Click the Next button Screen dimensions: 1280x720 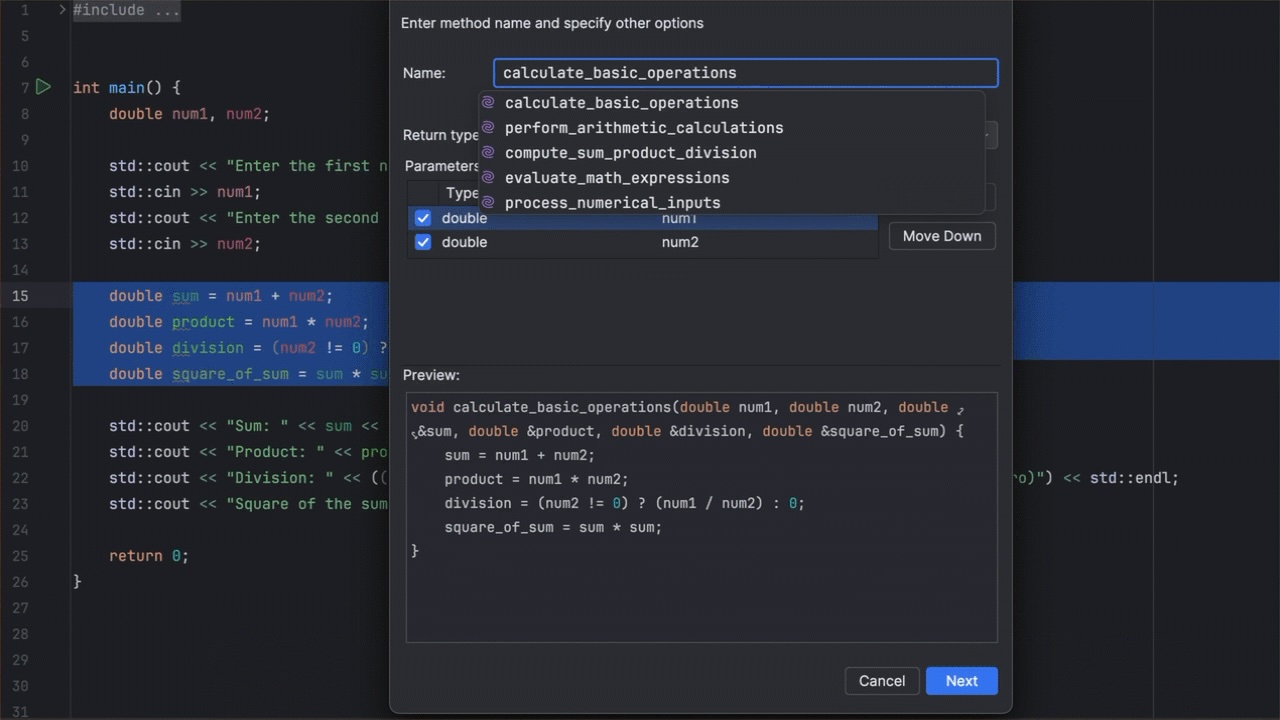click(962, 681)
